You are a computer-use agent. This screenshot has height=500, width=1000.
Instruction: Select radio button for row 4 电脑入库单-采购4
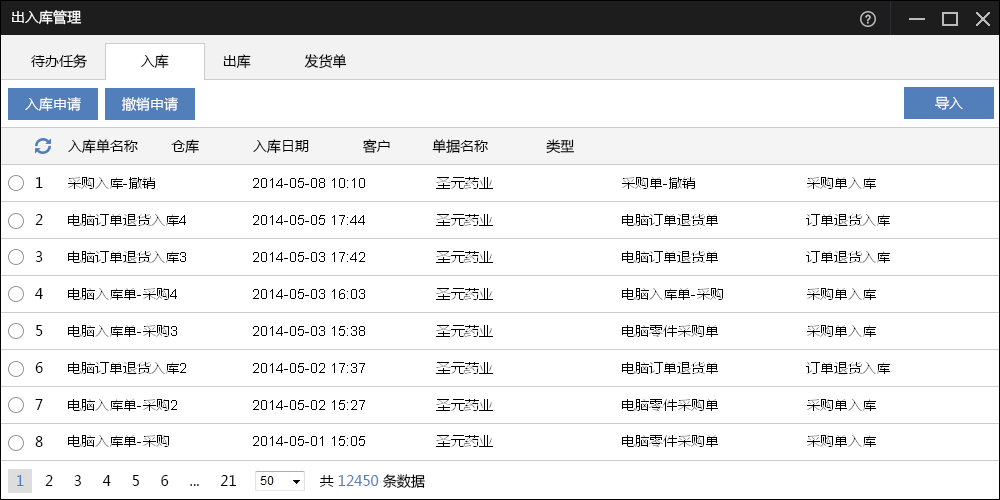pyautogui.click(x=16, y=295)
